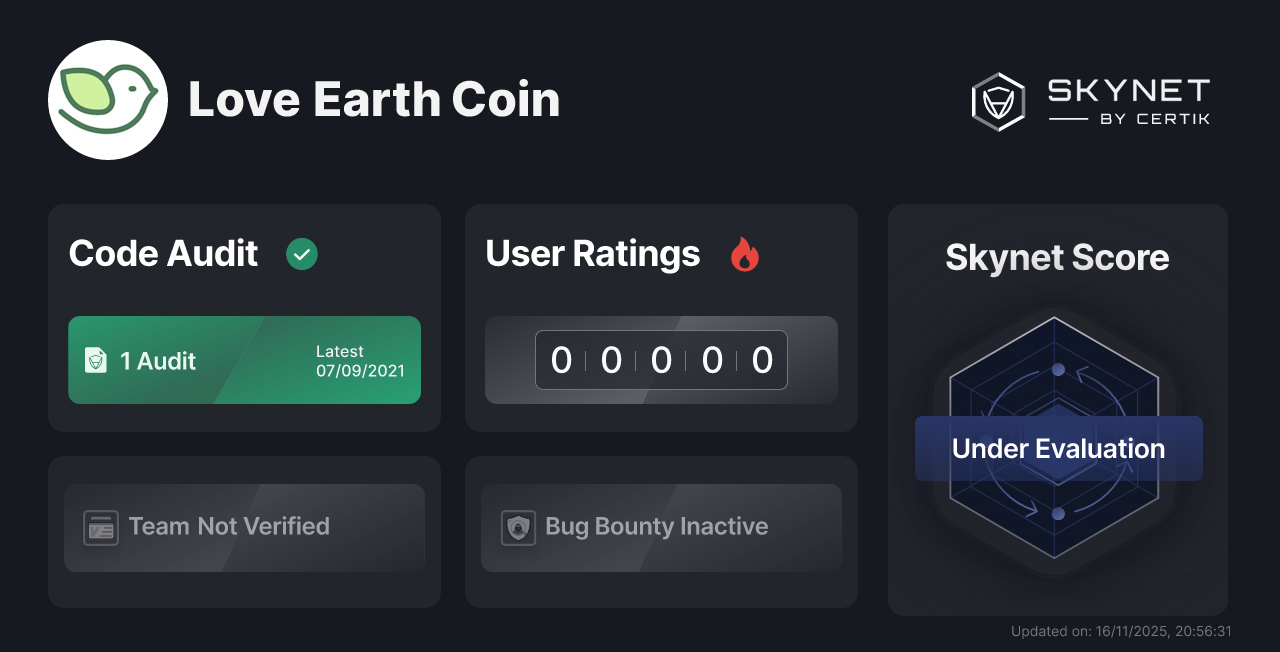This screenshot has height=652, width=1280.
Task: Open the Latest 07/09/2021 audit link
Action: 358,360
